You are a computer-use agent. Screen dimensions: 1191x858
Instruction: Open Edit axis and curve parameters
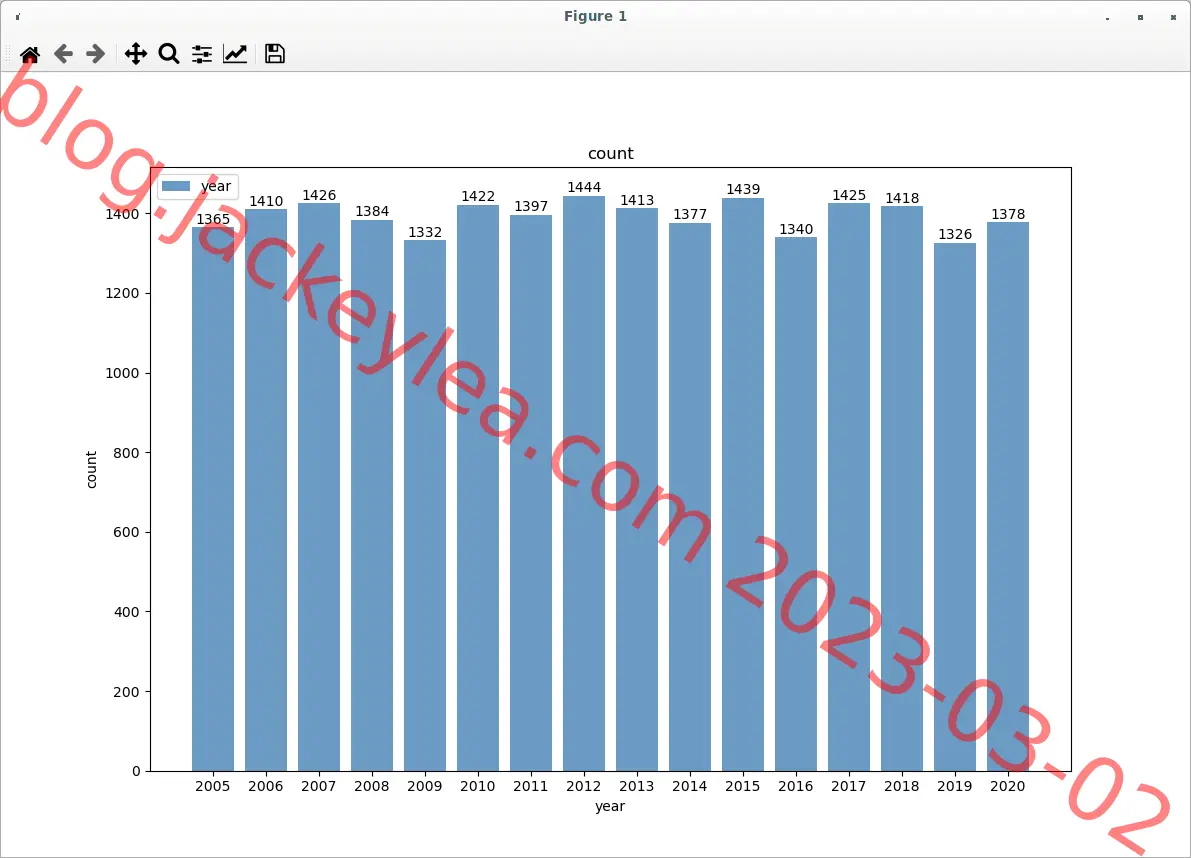(235, 54)
